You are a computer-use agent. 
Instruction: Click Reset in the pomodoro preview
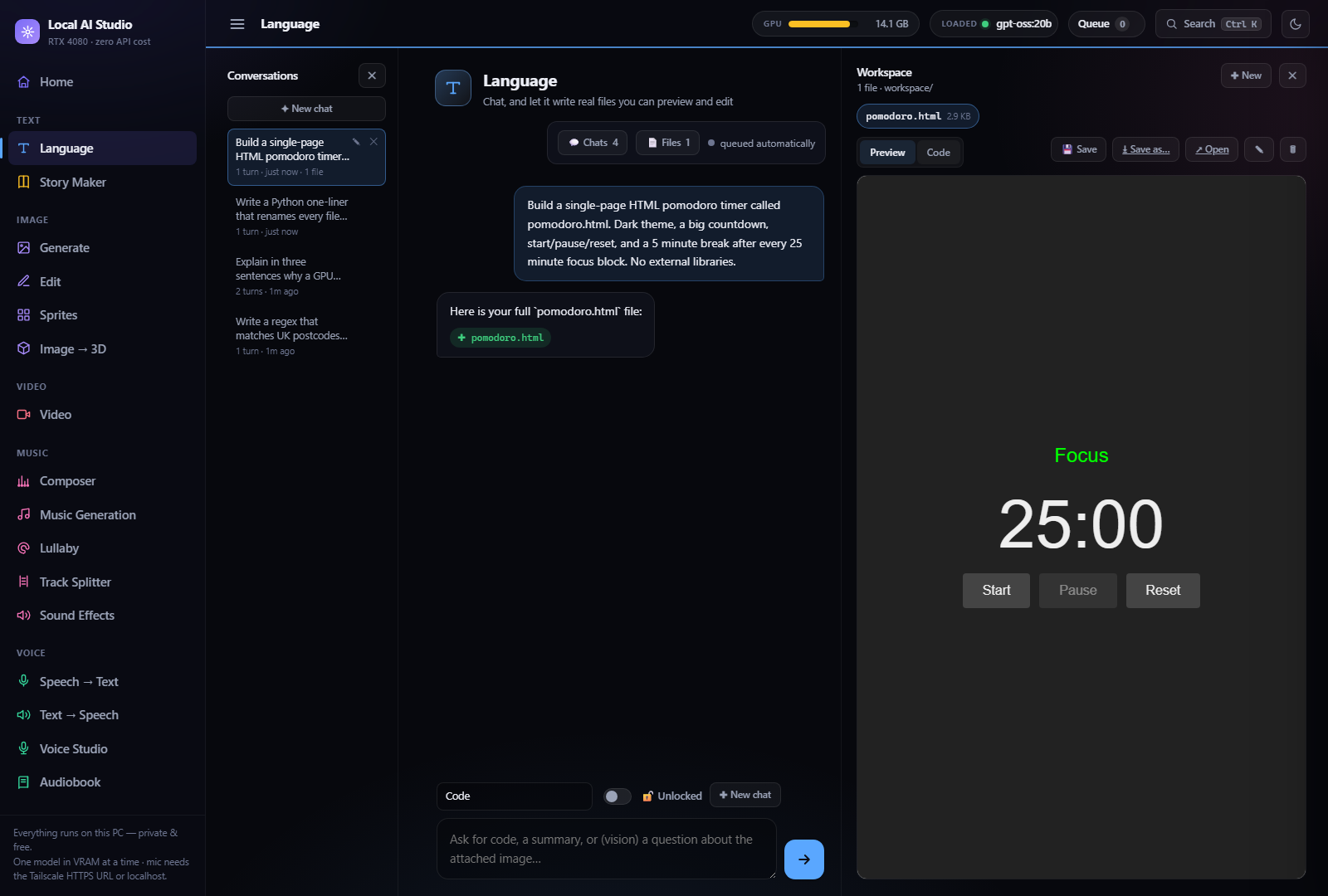click(1163, 591)
